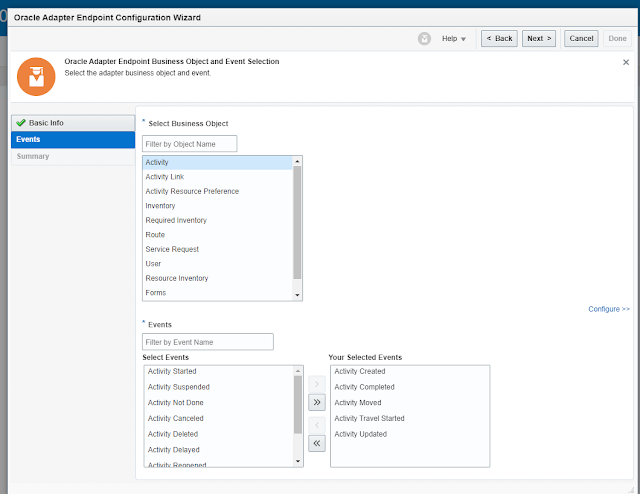Select Activity Suspended event
This screenshot has width=640, height=494.
pos(218,387)
